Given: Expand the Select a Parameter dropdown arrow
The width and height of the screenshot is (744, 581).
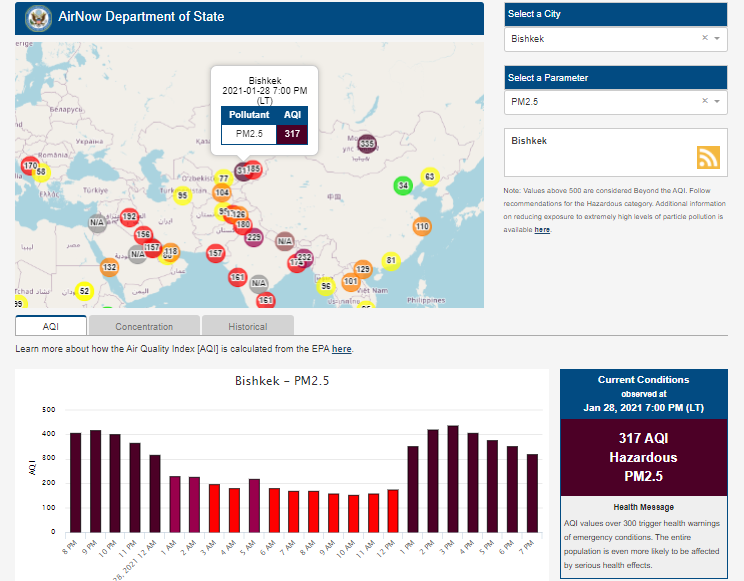Looking at the screenshot, I should point(717,101).
